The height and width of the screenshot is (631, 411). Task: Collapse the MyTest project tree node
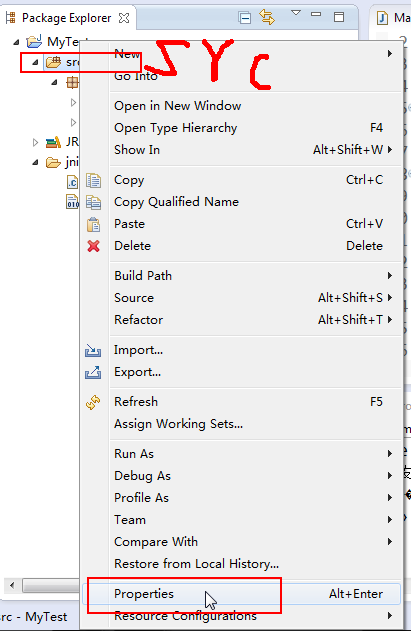tap(16, 42)
